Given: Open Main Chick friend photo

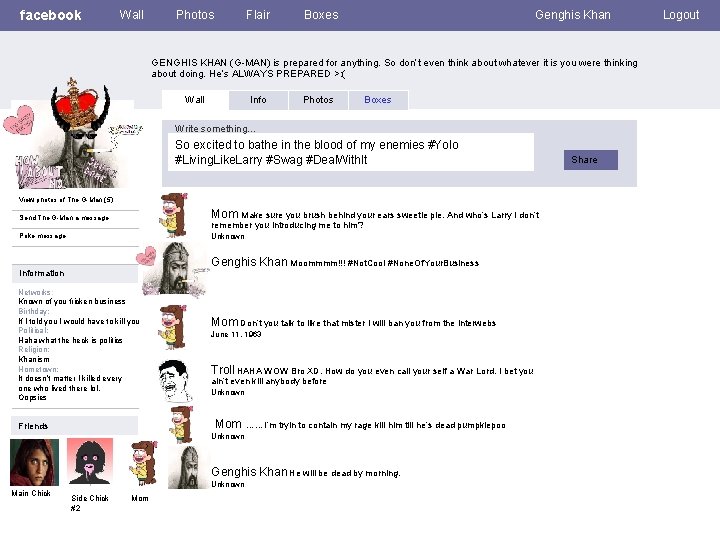Looking at the screenshot, I should coord(34,462).
